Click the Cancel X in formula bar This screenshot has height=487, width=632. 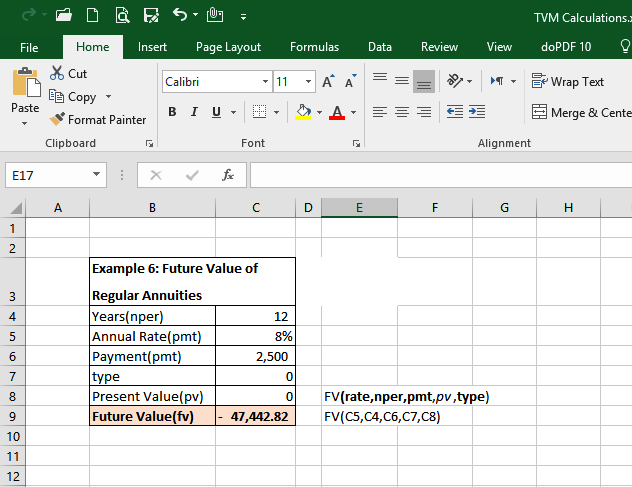[156, 175]
